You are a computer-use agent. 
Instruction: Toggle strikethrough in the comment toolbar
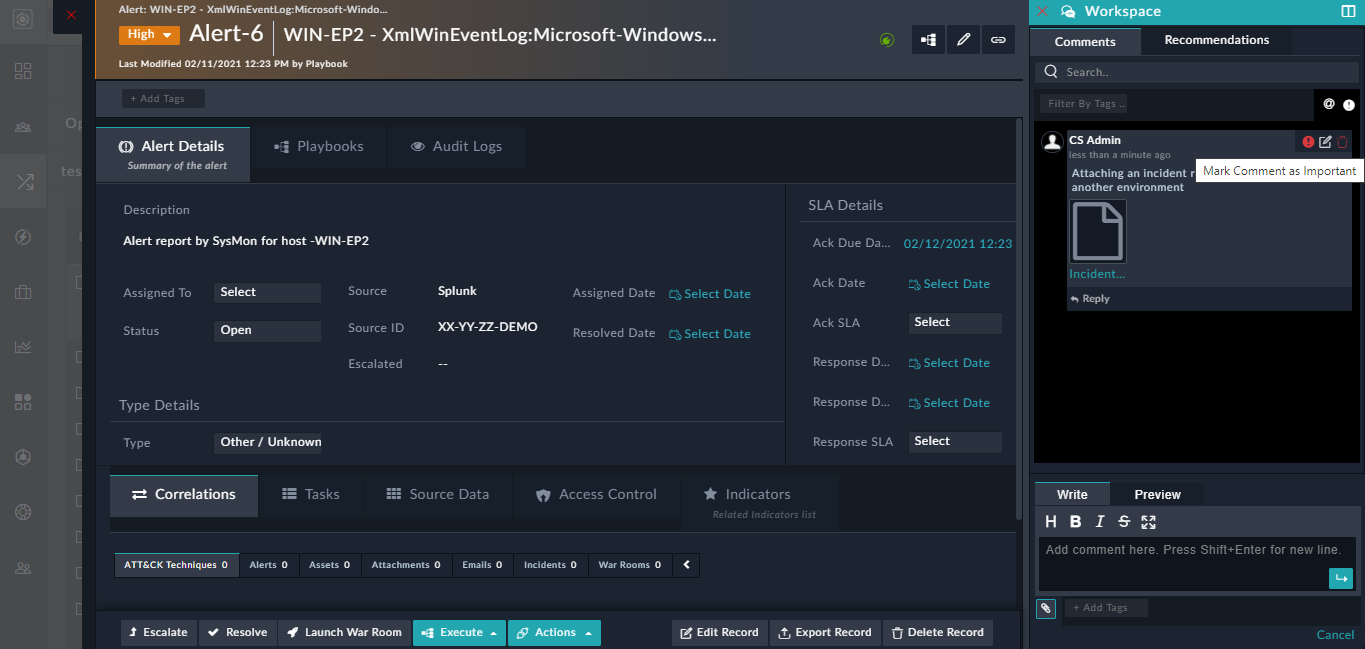click(1123, 521)
